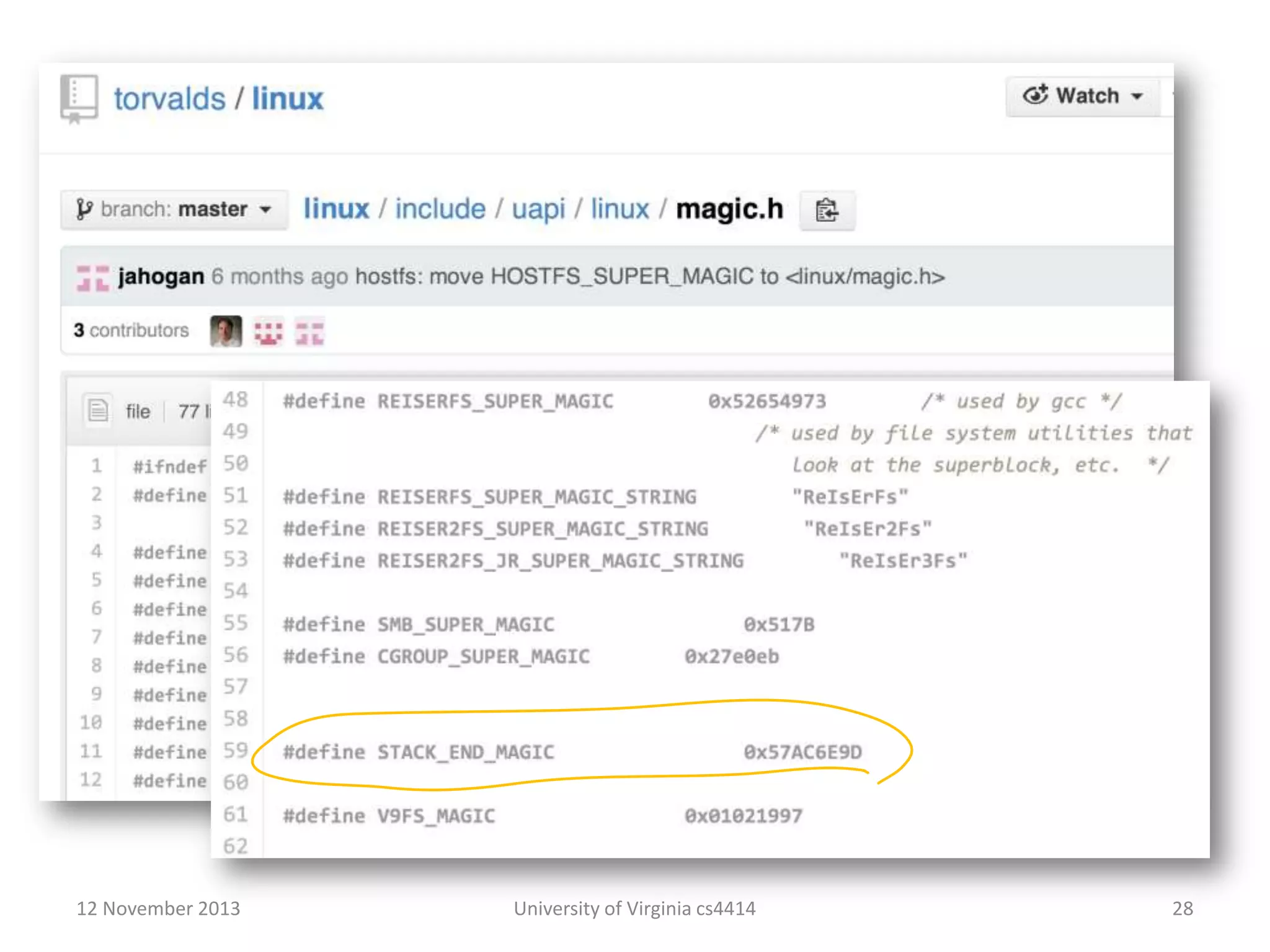The image size is (1270, 952).
Task: Click the git branch icon
Action: [x=84, y=209]
